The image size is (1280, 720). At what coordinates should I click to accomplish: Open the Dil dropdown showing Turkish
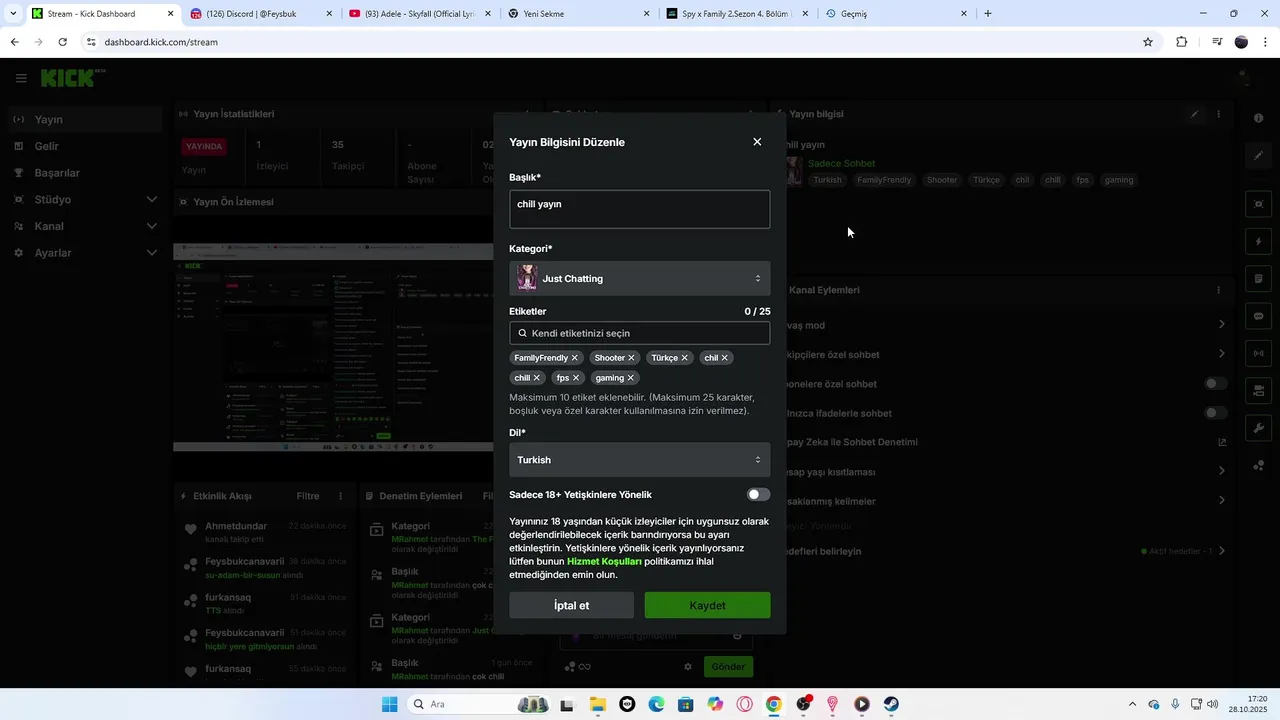(x=640, y=460)
